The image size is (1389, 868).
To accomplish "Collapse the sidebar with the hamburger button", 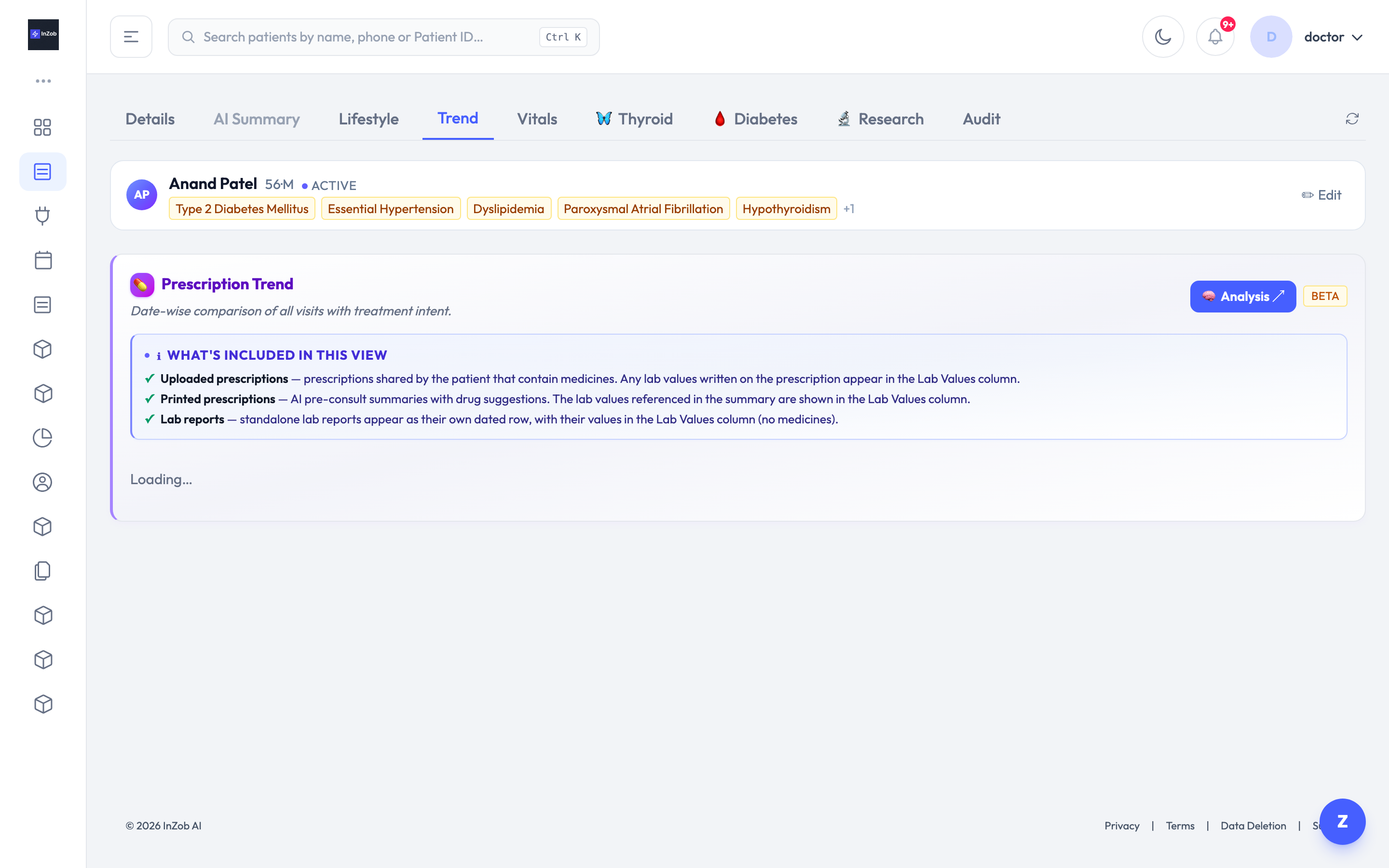I will [131, 37].
